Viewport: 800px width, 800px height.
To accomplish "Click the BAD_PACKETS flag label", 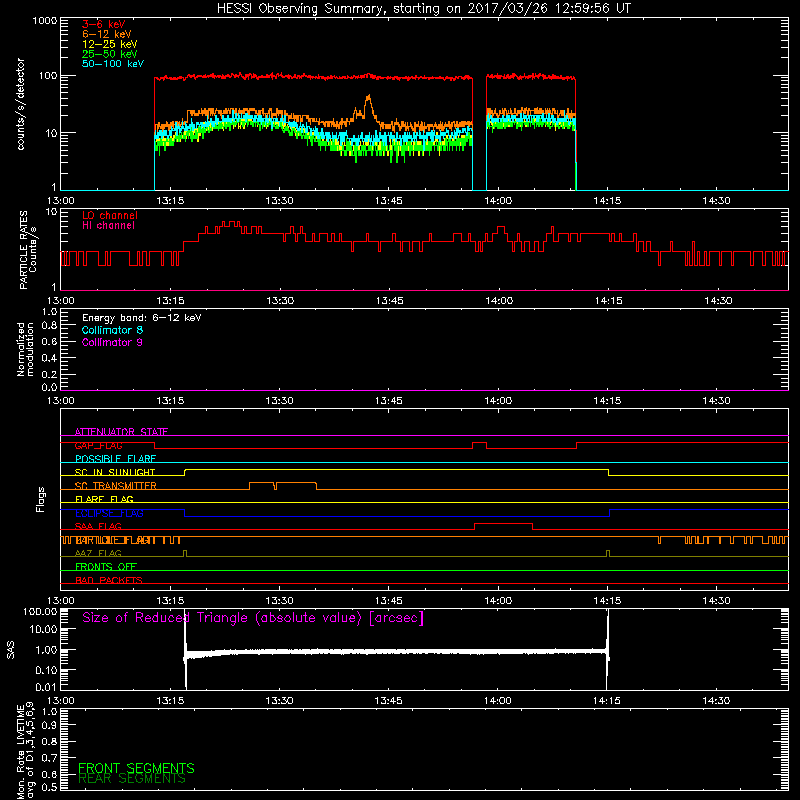I will pyautogui.click(x=109, y=581).
